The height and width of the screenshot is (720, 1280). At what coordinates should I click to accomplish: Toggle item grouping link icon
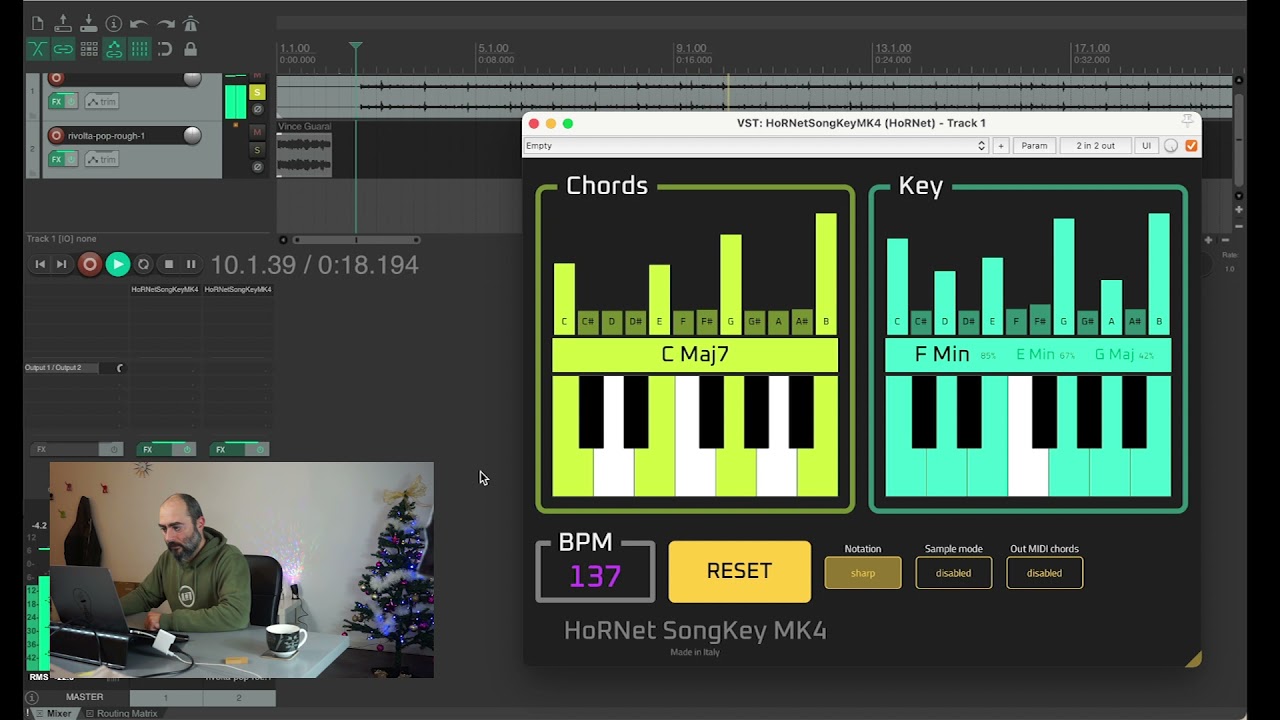[63, 49]
